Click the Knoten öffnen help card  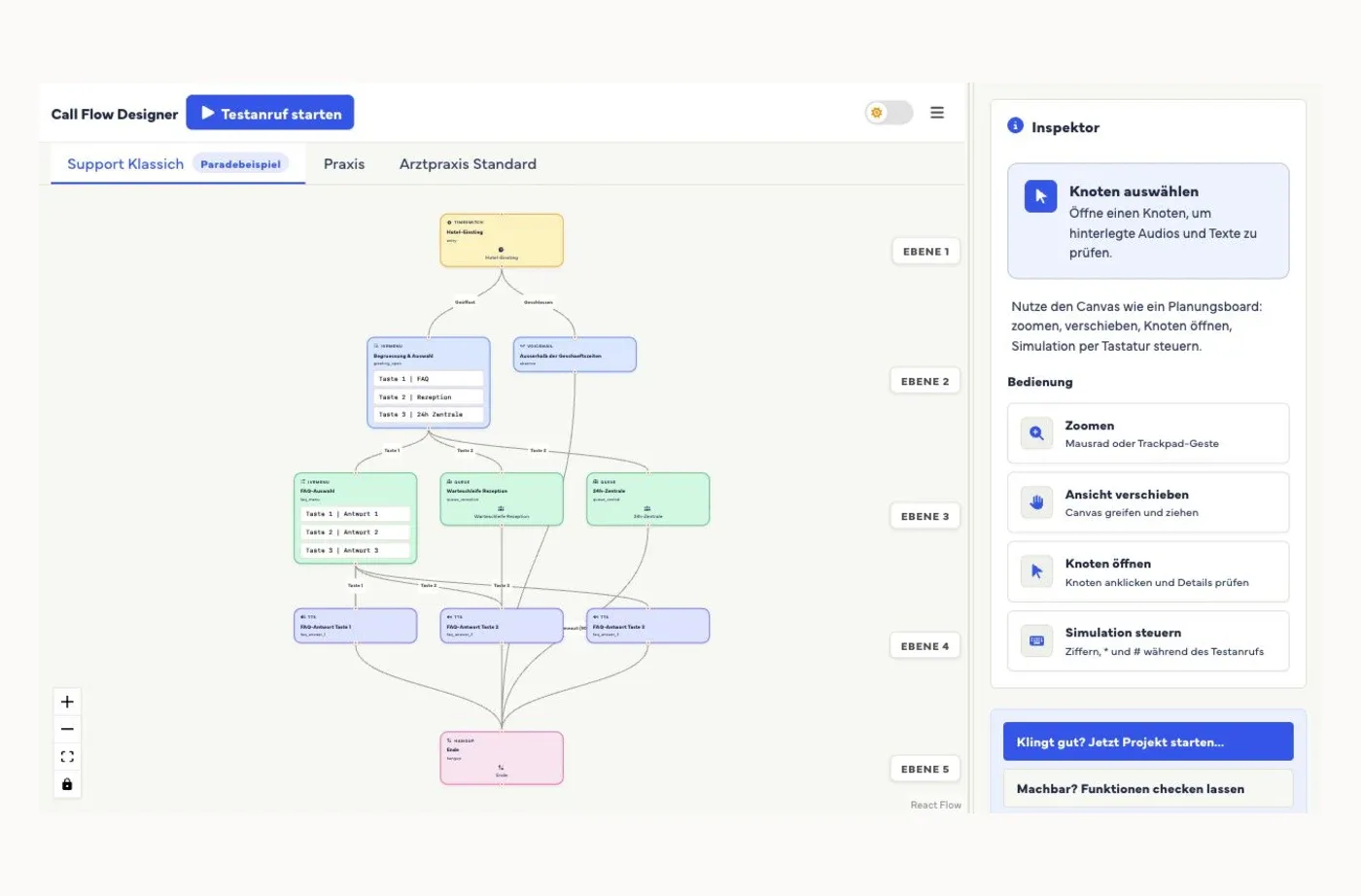(x=1148, y=571)
